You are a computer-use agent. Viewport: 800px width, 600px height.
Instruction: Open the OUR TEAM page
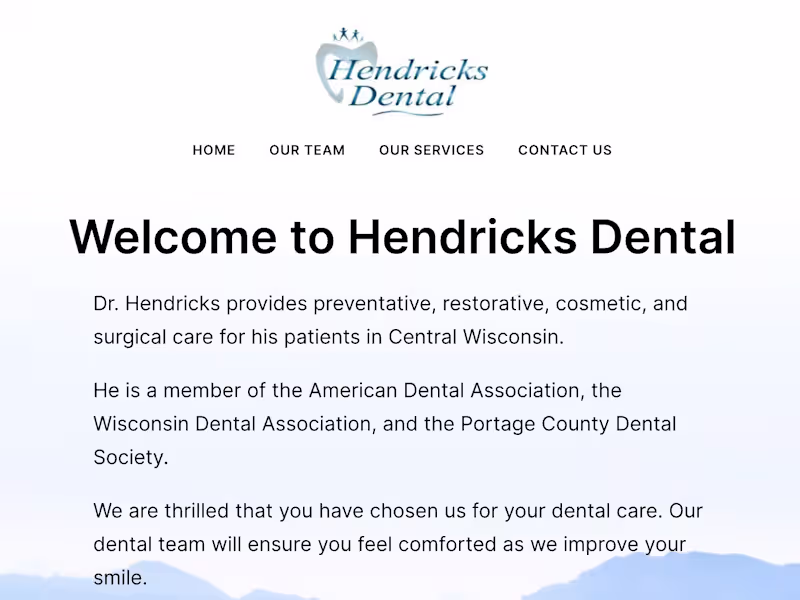click(307, 150)
